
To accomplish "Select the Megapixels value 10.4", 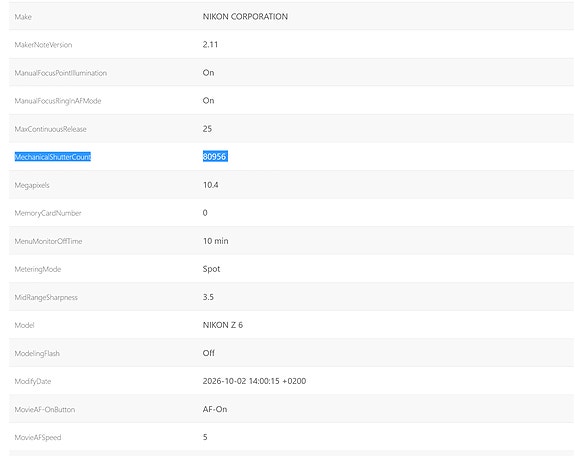I will [211, 185].
